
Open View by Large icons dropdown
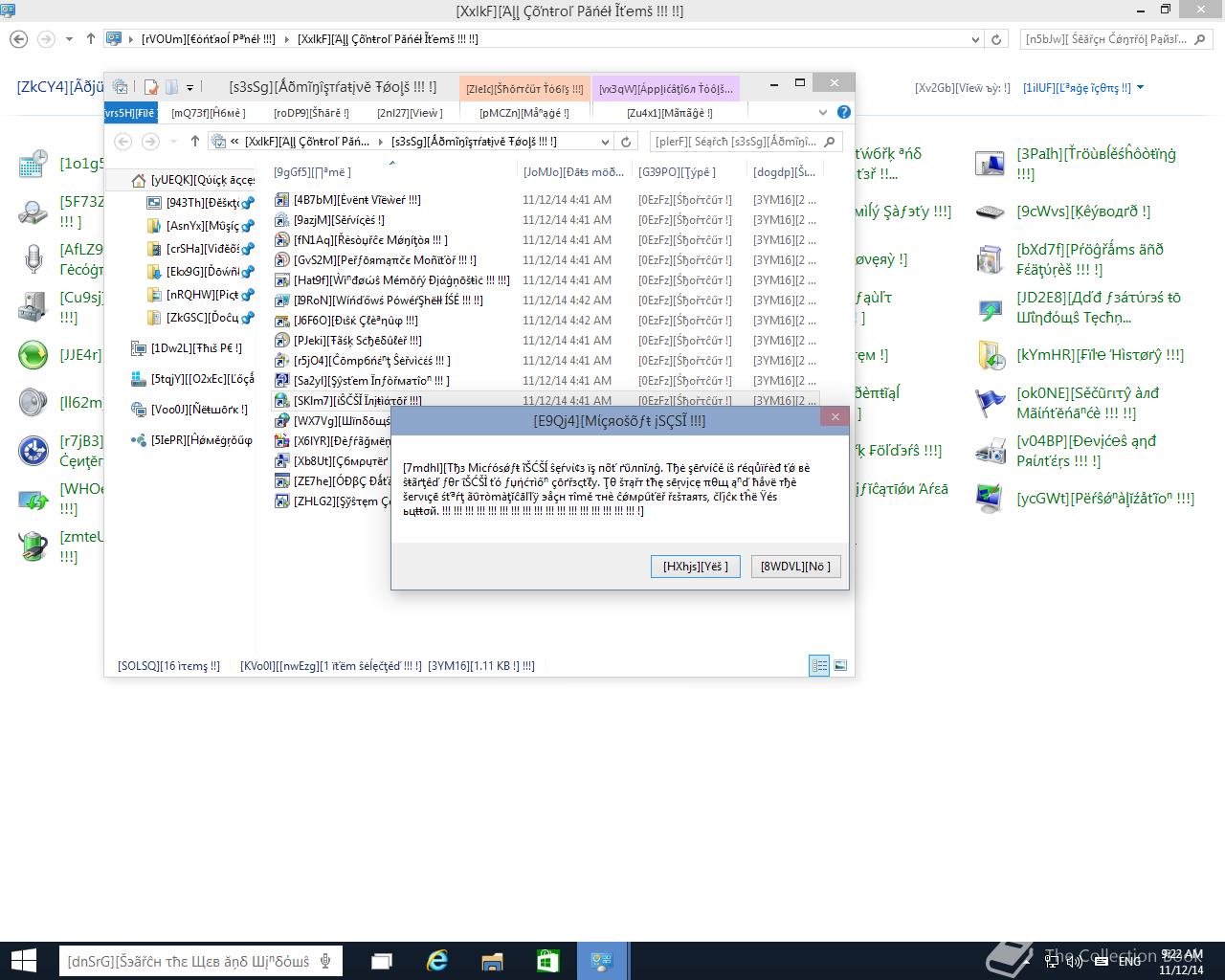1082,88
